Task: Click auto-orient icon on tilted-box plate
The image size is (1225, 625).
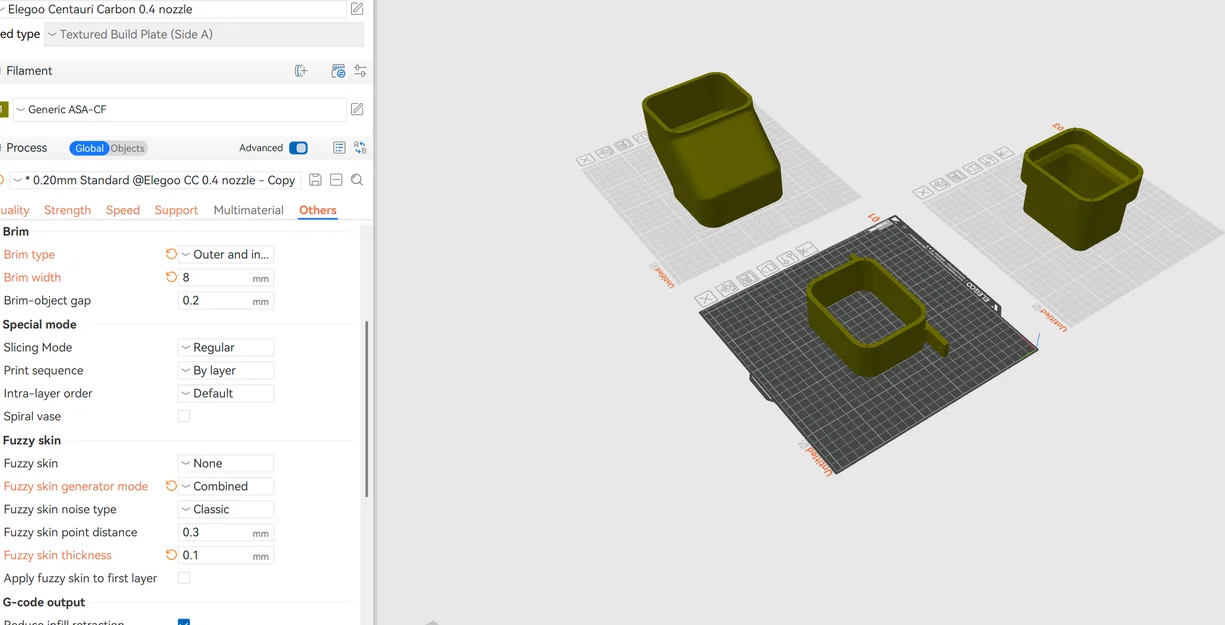Action: click(x=605, y=153)
